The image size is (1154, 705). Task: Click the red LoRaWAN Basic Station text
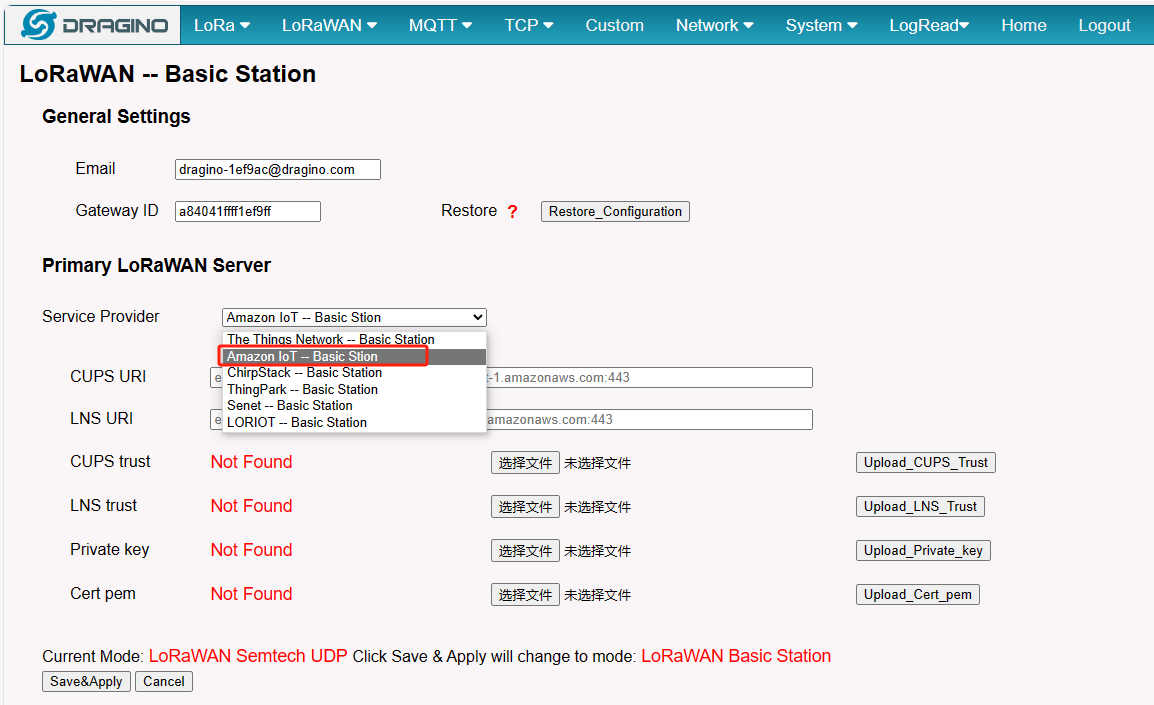[x=736, y=656]
